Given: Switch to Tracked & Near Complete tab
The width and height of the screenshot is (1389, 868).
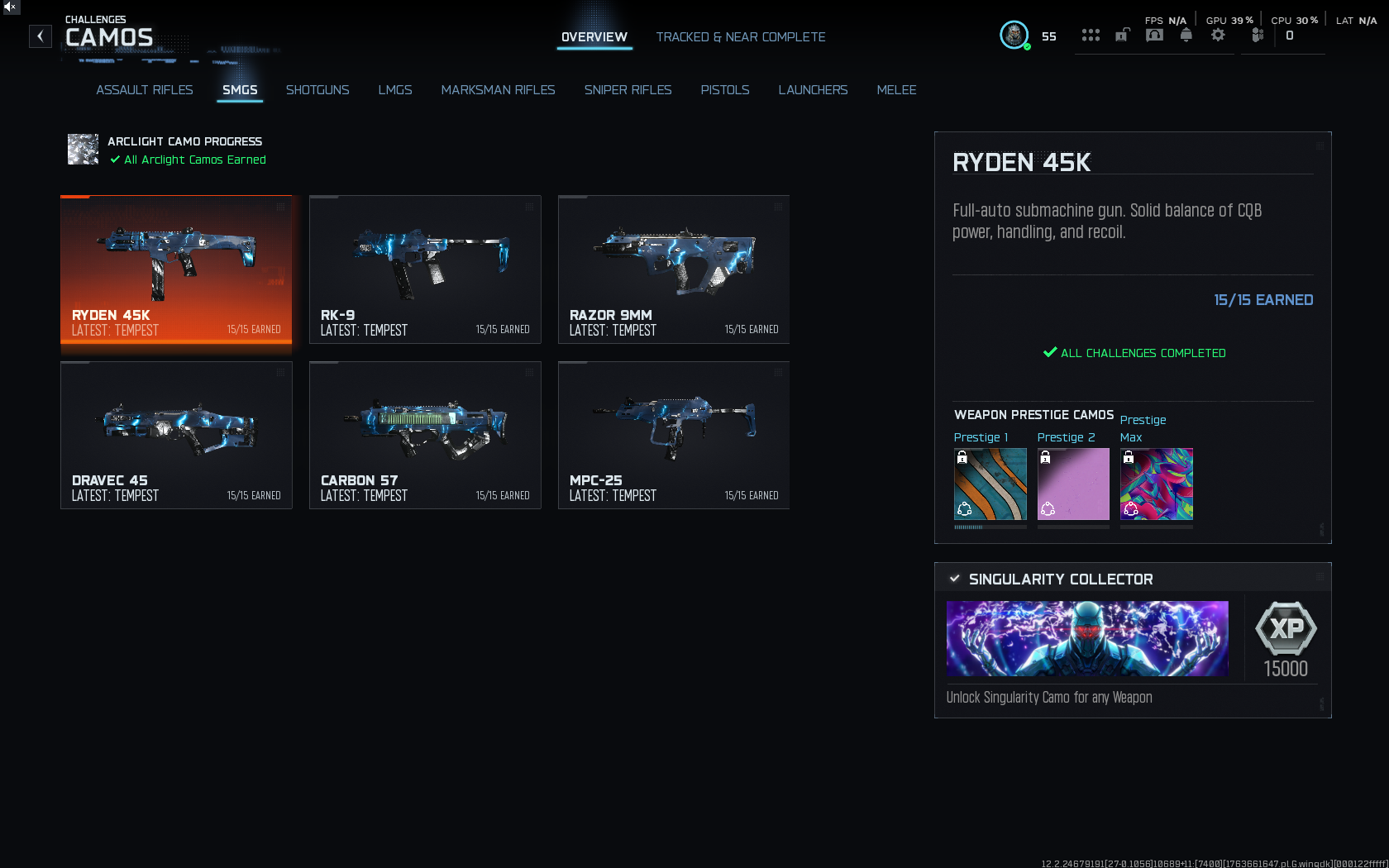Looking at the screenshot, I should tap(741, 37).
